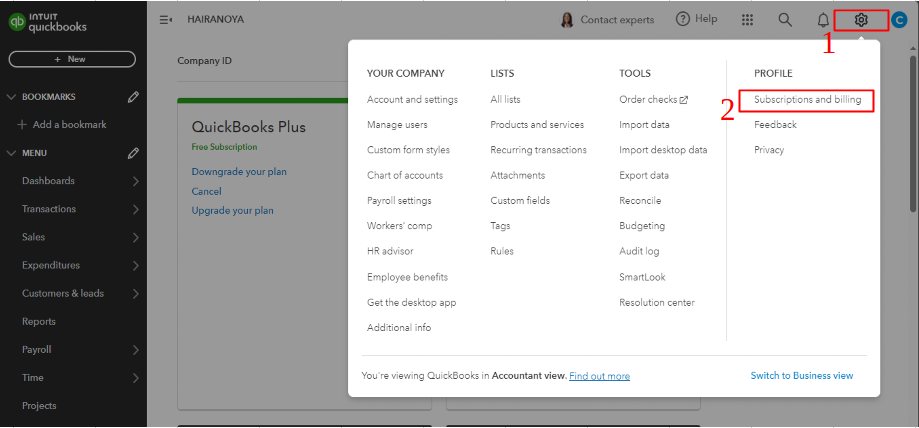919x428 pixels.
Task: Open Projects in the sidebar
Action: [x=39, y=406]
